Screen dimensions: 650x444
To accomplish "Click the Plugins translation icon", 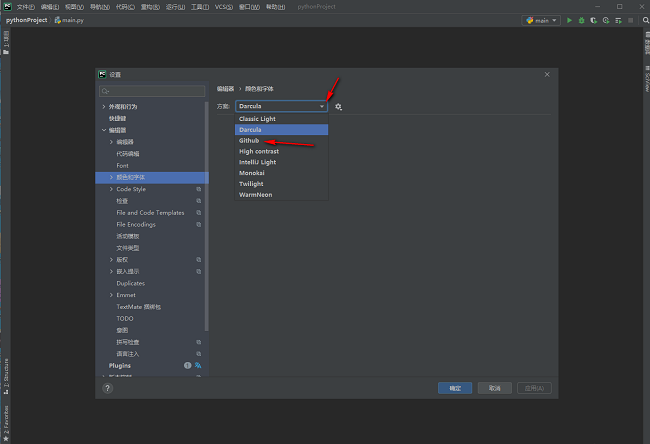I will [x=198, y=365].
